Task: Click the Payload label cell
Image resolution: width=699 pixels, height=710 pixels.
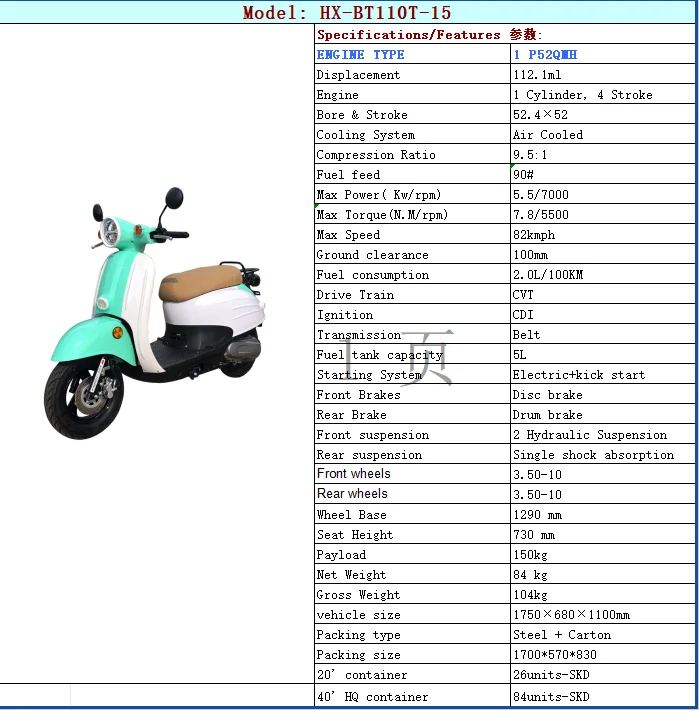Action: coord(412,555)
